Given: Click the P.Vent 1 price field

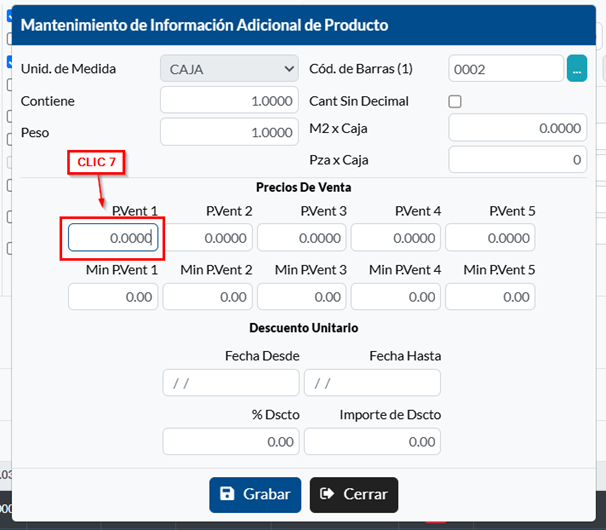Looking at the screenshot, I should 113,238.
